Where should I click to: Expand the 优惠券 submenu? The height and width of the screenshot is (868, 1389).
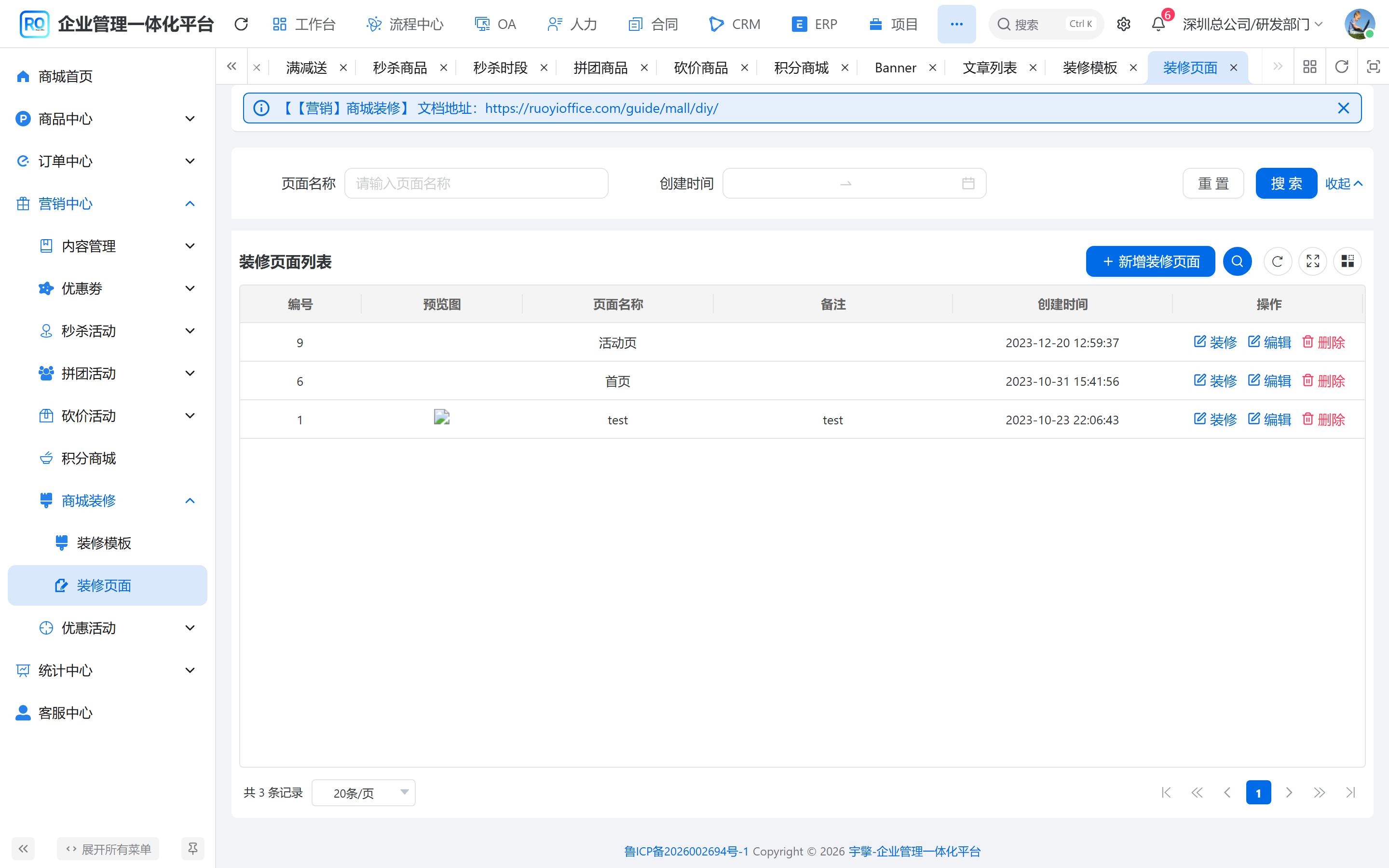108,289
